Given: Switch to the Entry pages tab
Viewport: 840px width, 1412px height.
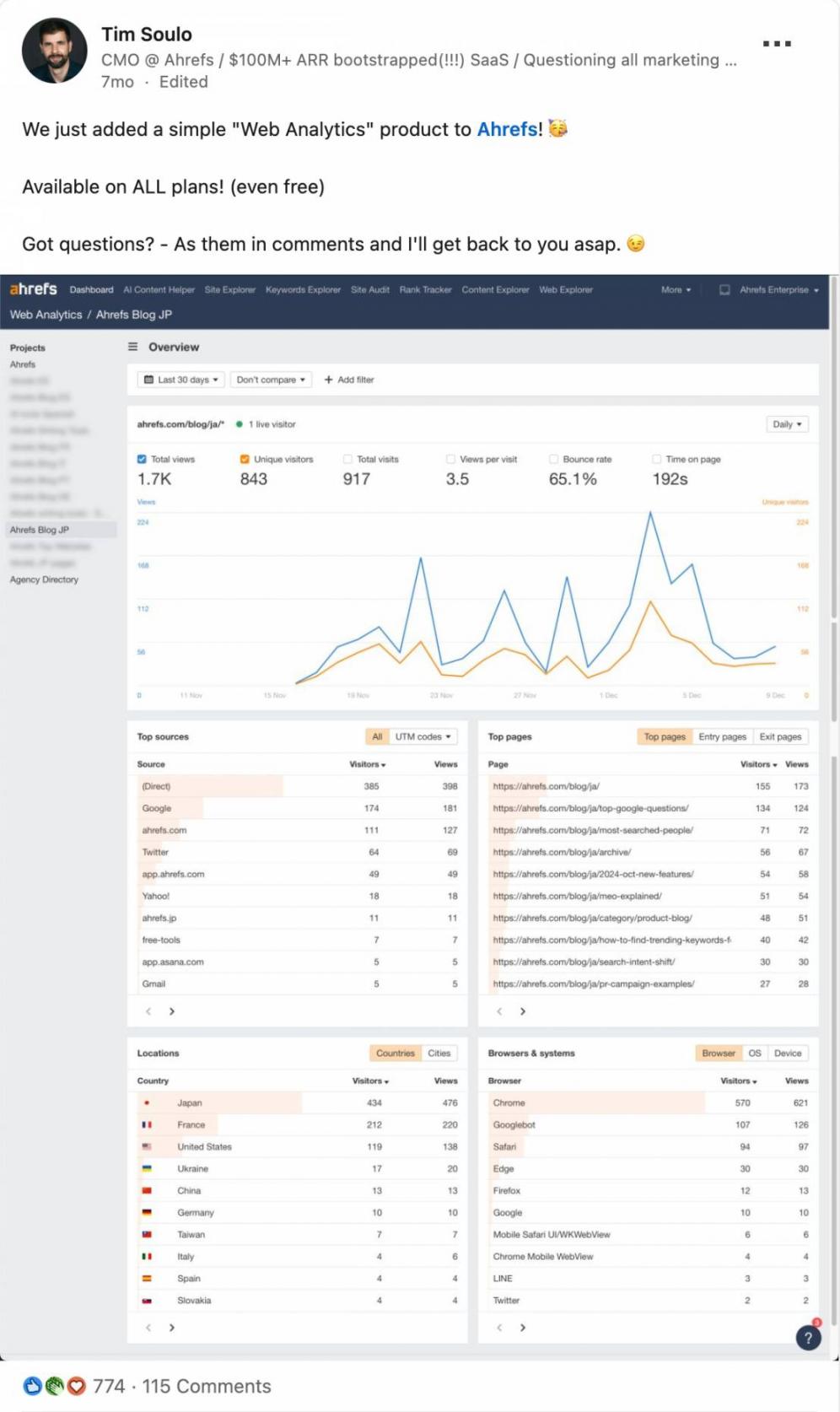Looking at the screenshot, I should (x=722, y=737).
